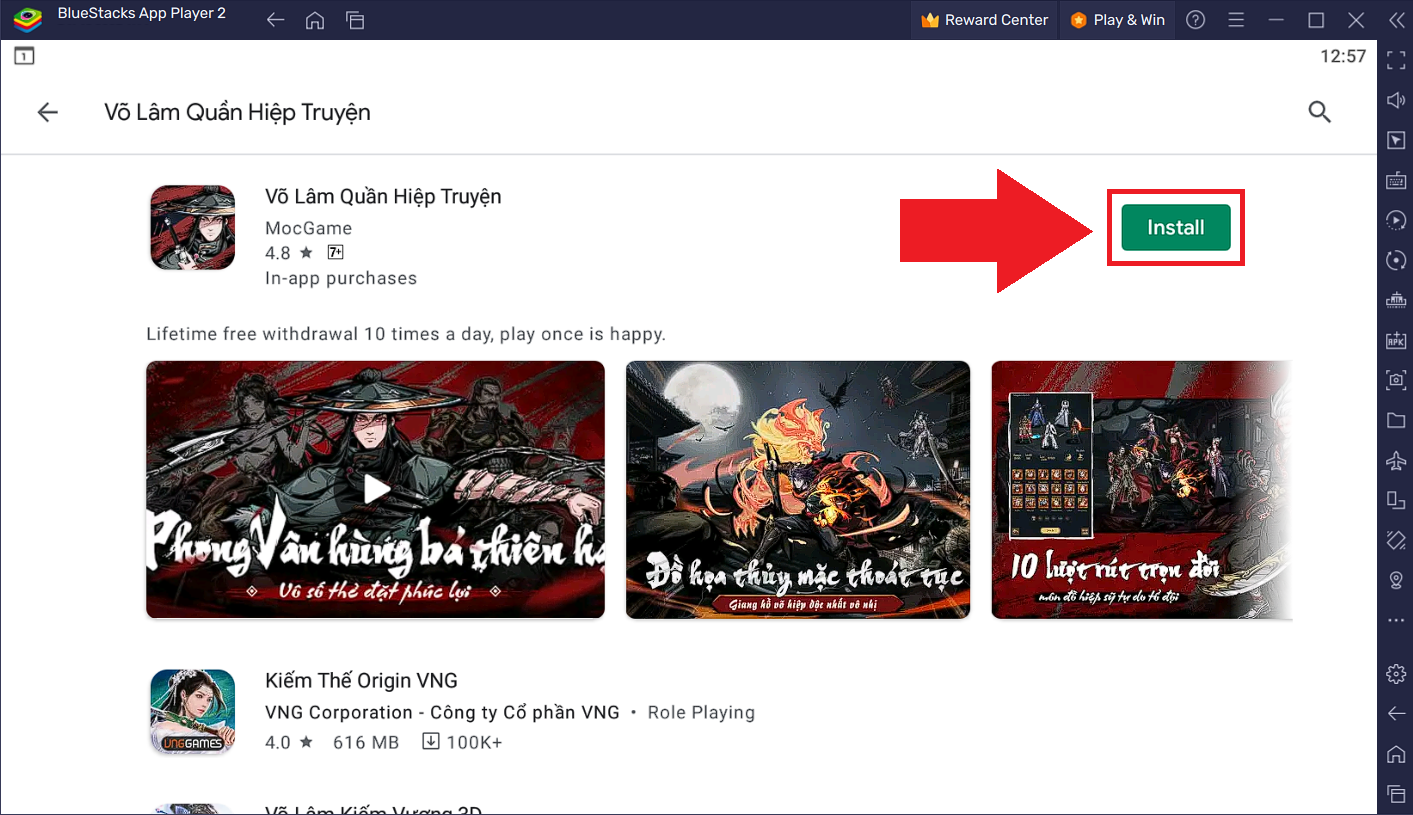The image size is (1413, 815).
Task: Click the 'In-app purchases' label
Action: (x=341, y=278)
